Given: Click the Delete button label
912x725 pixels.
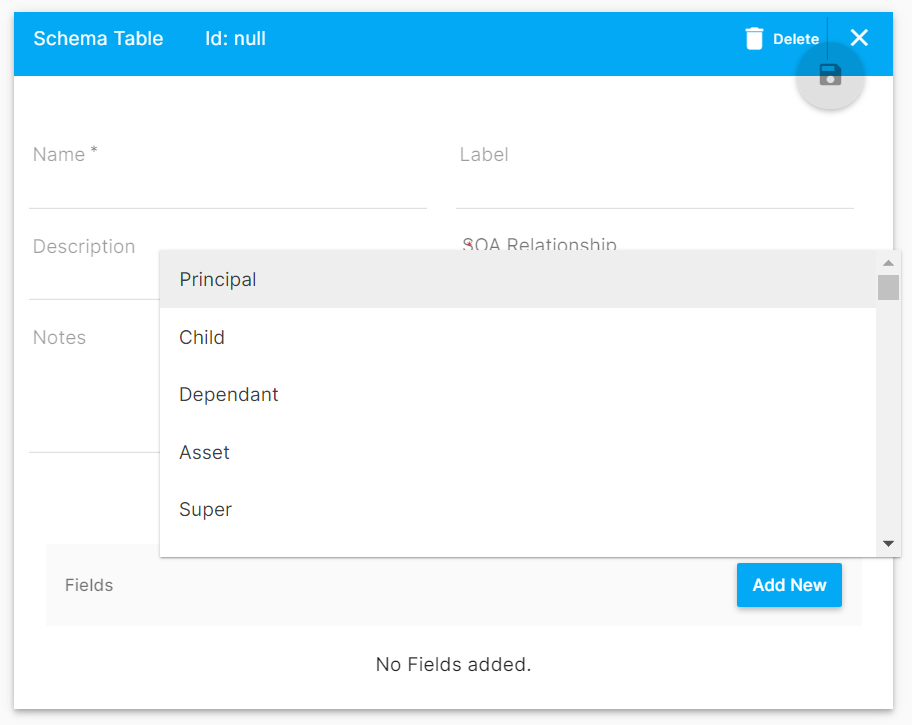Looking at the screenshot, I should coord(795,38).
